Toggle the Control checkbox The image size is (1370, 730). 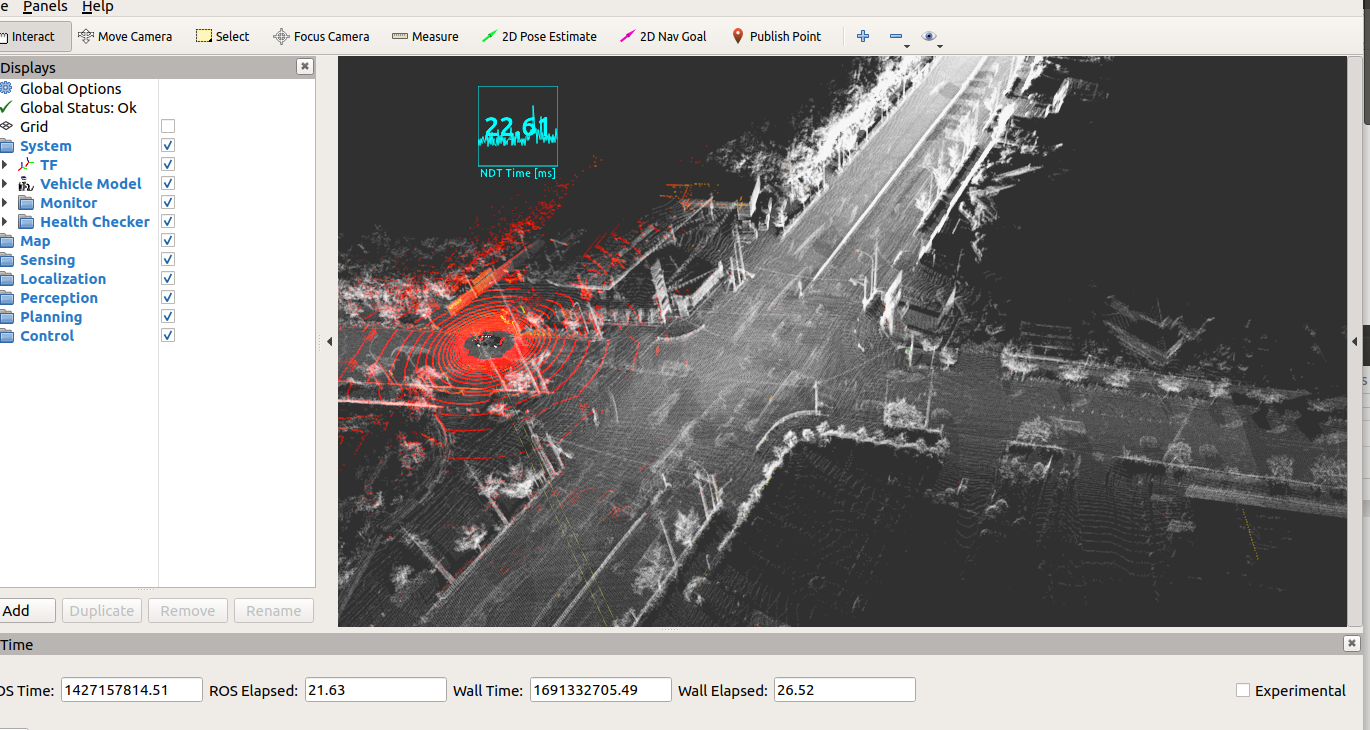click(168, 335)
